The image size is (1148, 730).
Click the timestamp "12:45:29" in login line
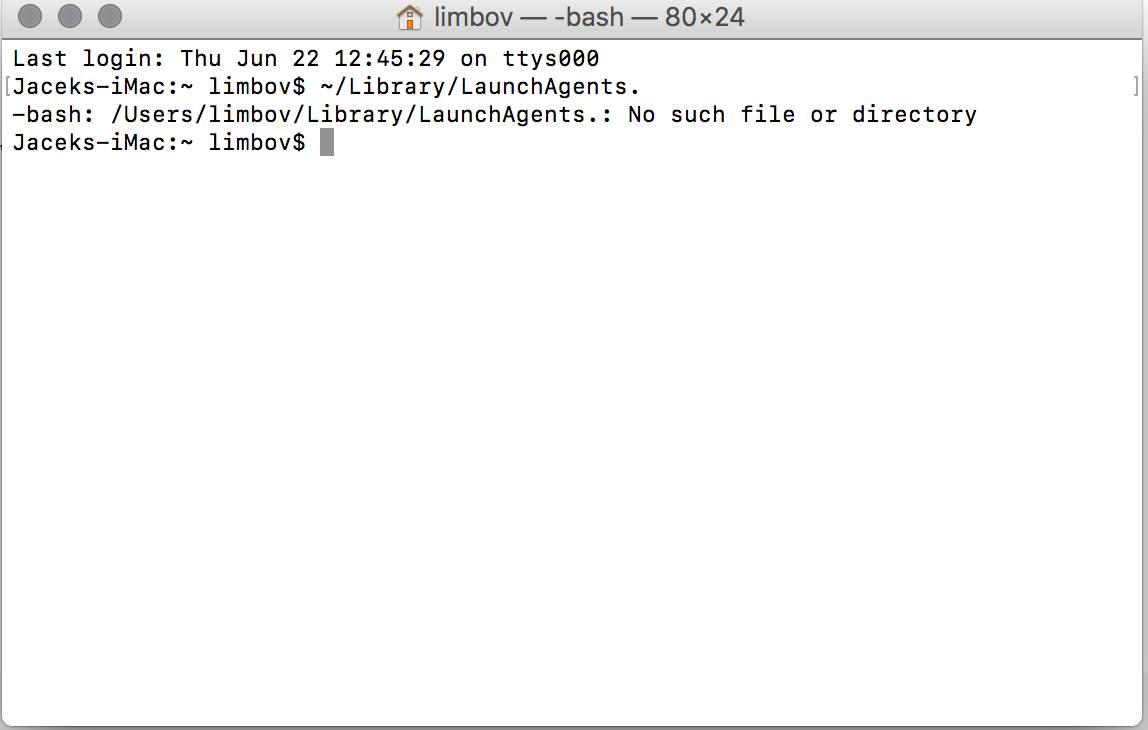coord(390,59)
